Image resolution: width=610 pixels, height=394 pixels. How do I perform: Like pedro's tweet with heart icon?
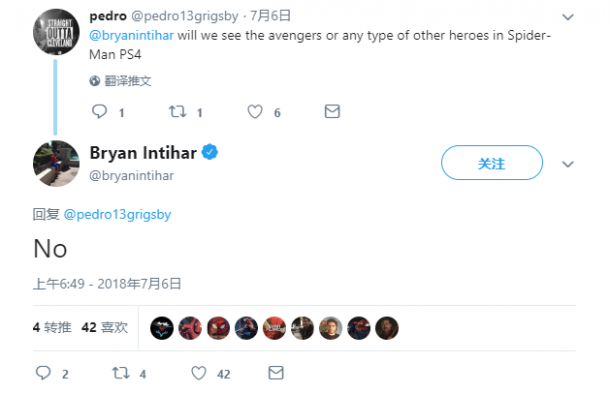pyautogui.click(x=255, y=112)
